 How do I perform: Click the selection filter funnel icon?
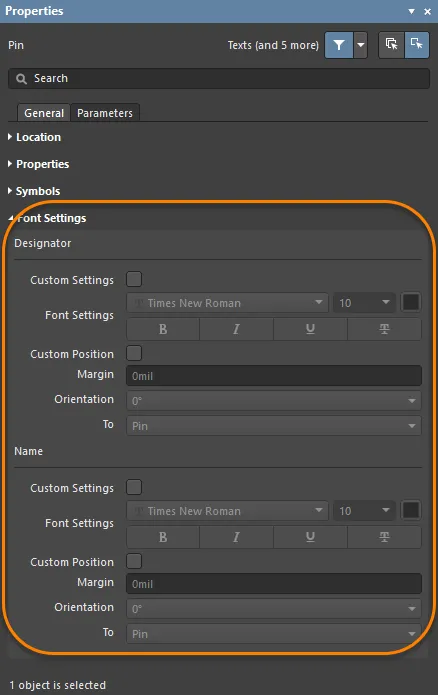click(x=339, y=45)
